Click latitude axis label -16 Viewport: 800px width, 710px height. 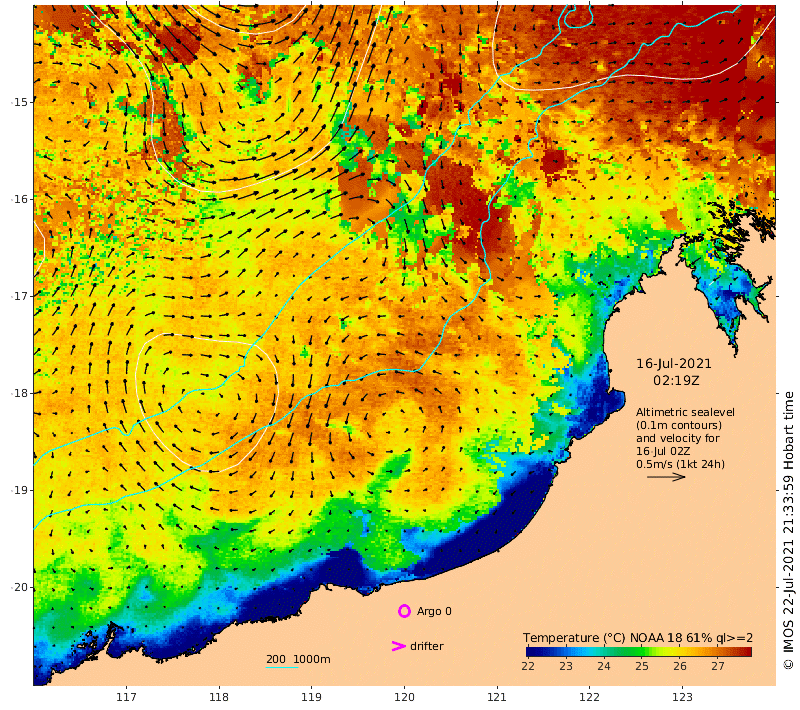click(x=19, y=199)
